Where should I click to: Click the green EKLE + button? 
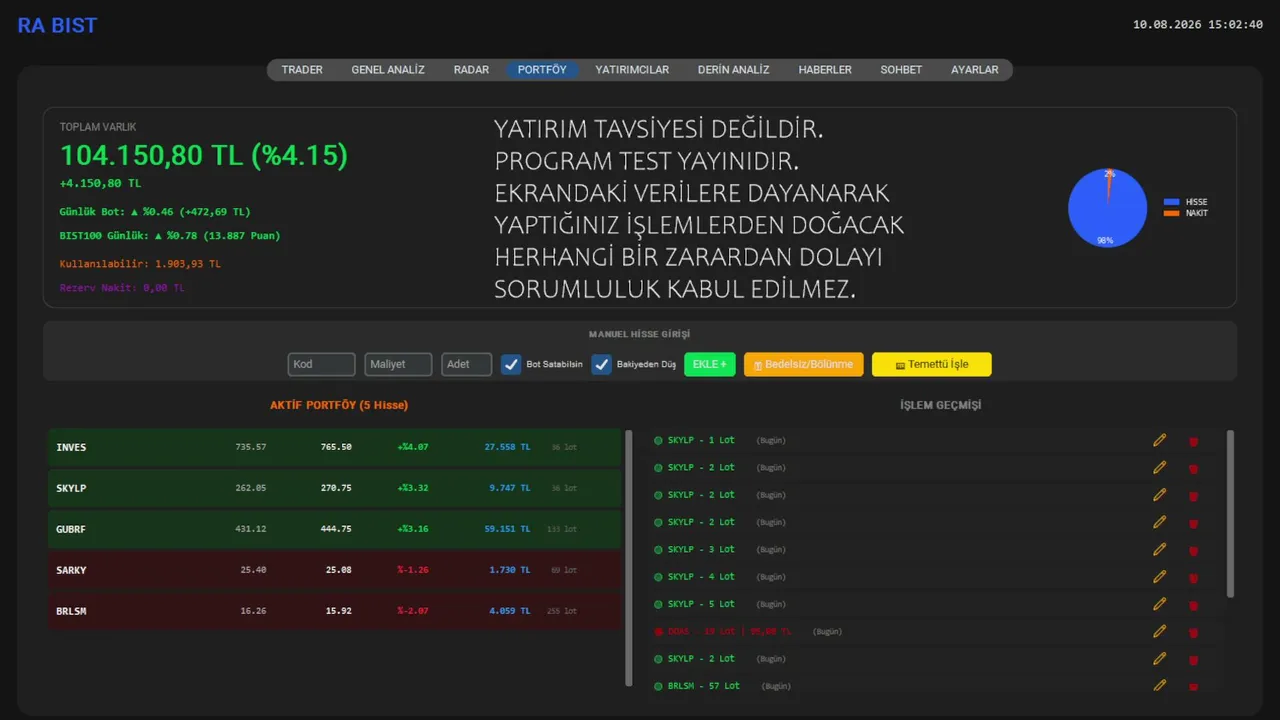tap(710, 364)
